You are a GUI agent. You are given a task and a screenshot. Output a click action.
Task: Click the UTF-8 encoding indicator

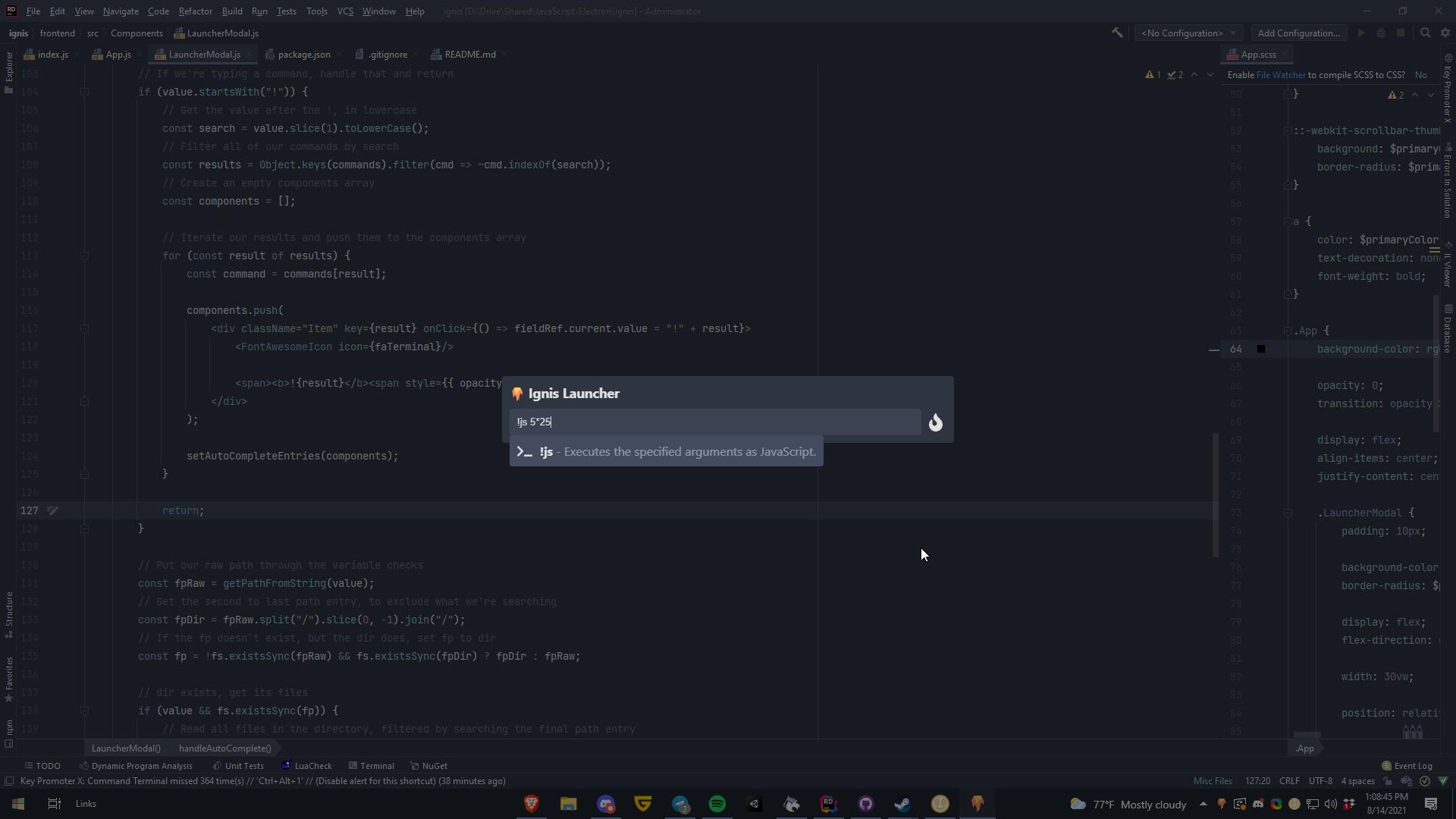tap(1320, 781)
